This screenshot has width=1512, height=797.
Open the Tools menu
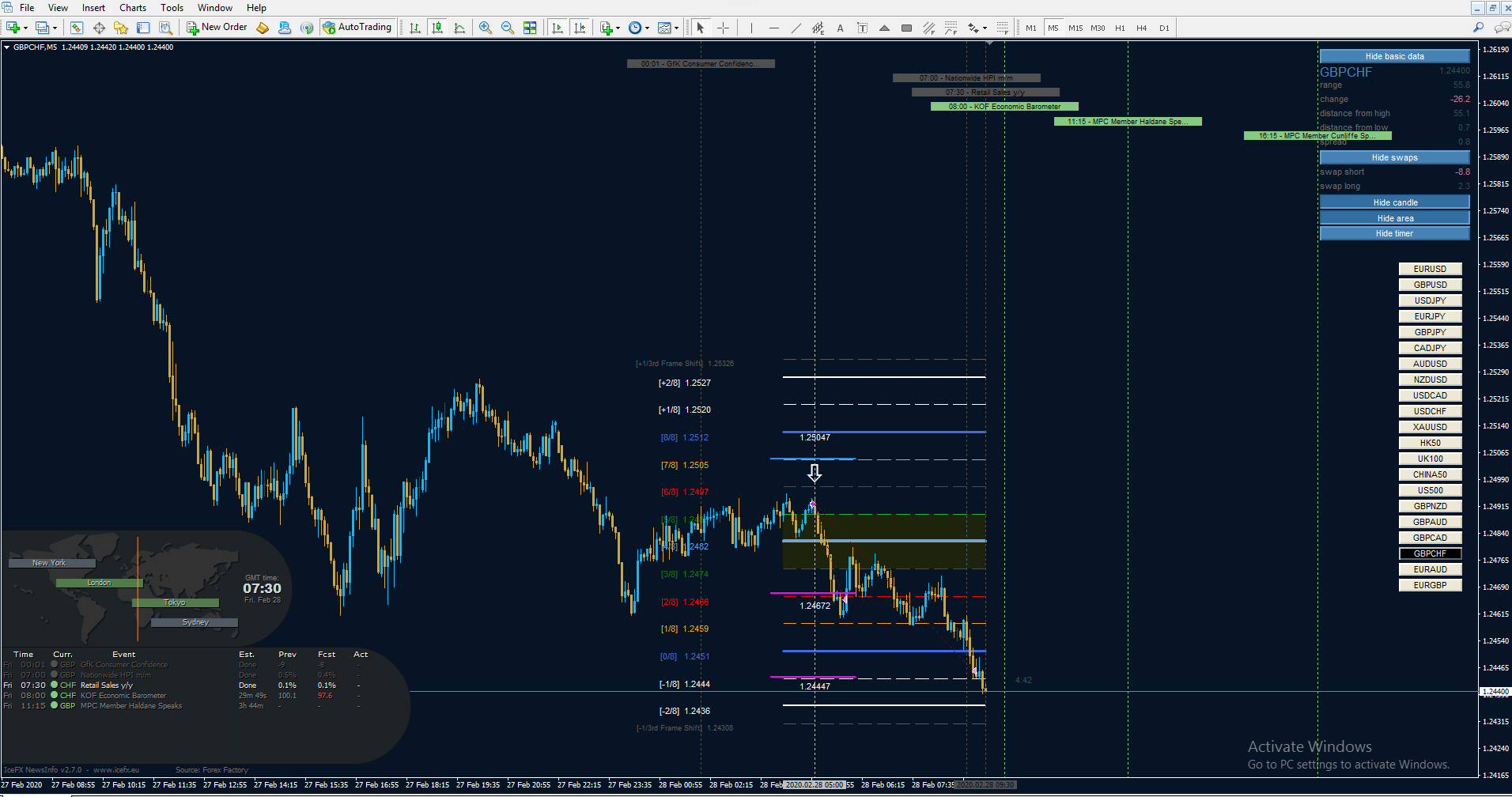pos(172,8)
